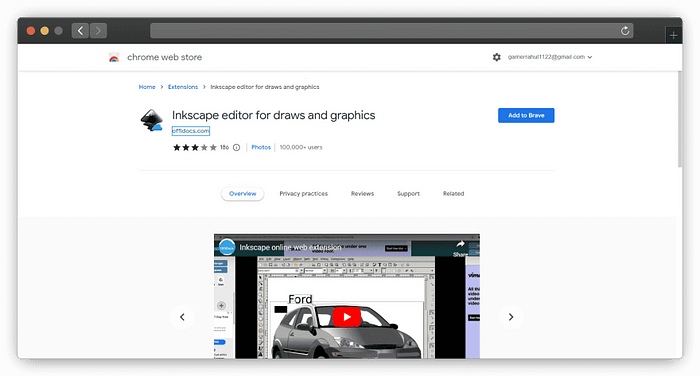Click the 'Inkscape editor for draws and graphics' heading
This screenshot has width=700, height=376.
click(274, 115)
